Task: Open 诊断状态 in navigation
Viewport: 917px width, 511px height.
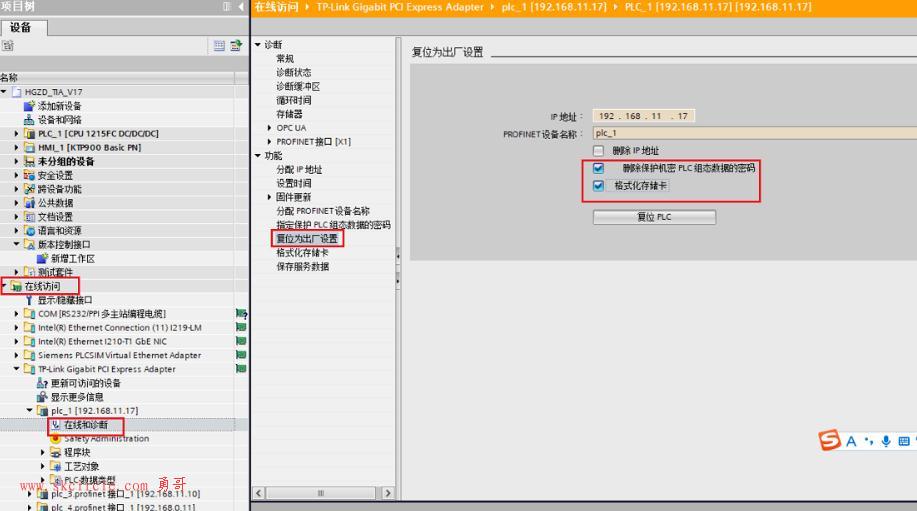Action: click(294, 72)
